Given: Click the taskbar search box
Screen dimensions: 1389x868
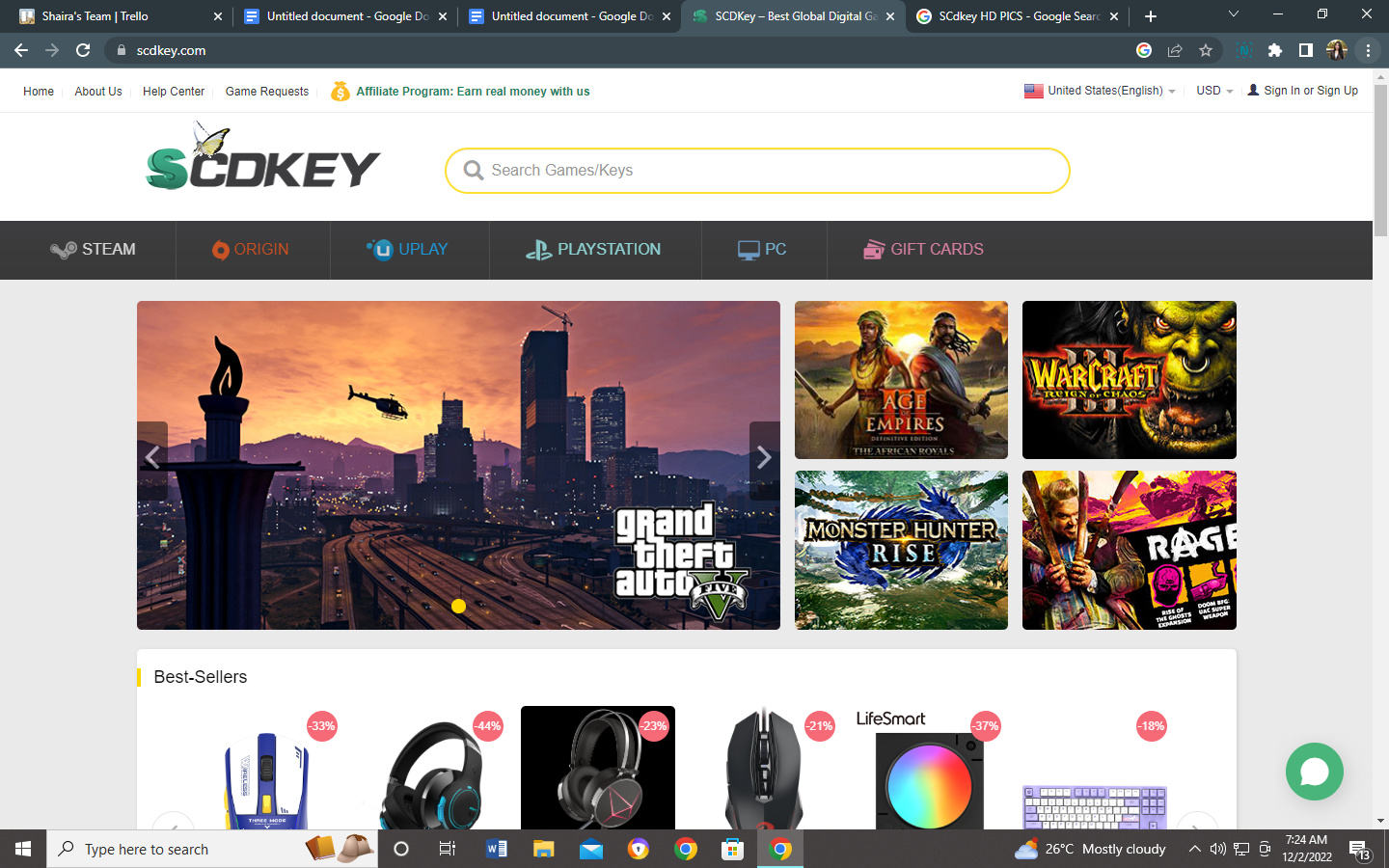Looking at the screenshot, I should point(212,849).
